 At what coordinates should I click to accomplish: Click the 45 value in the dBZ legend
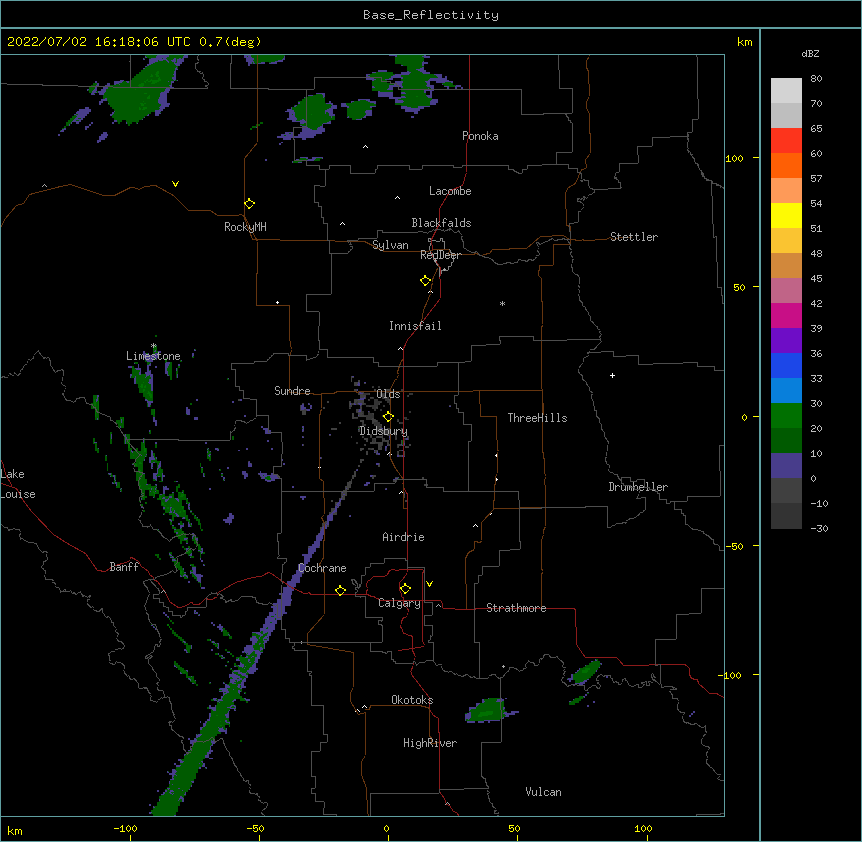(x=816, y=279)
